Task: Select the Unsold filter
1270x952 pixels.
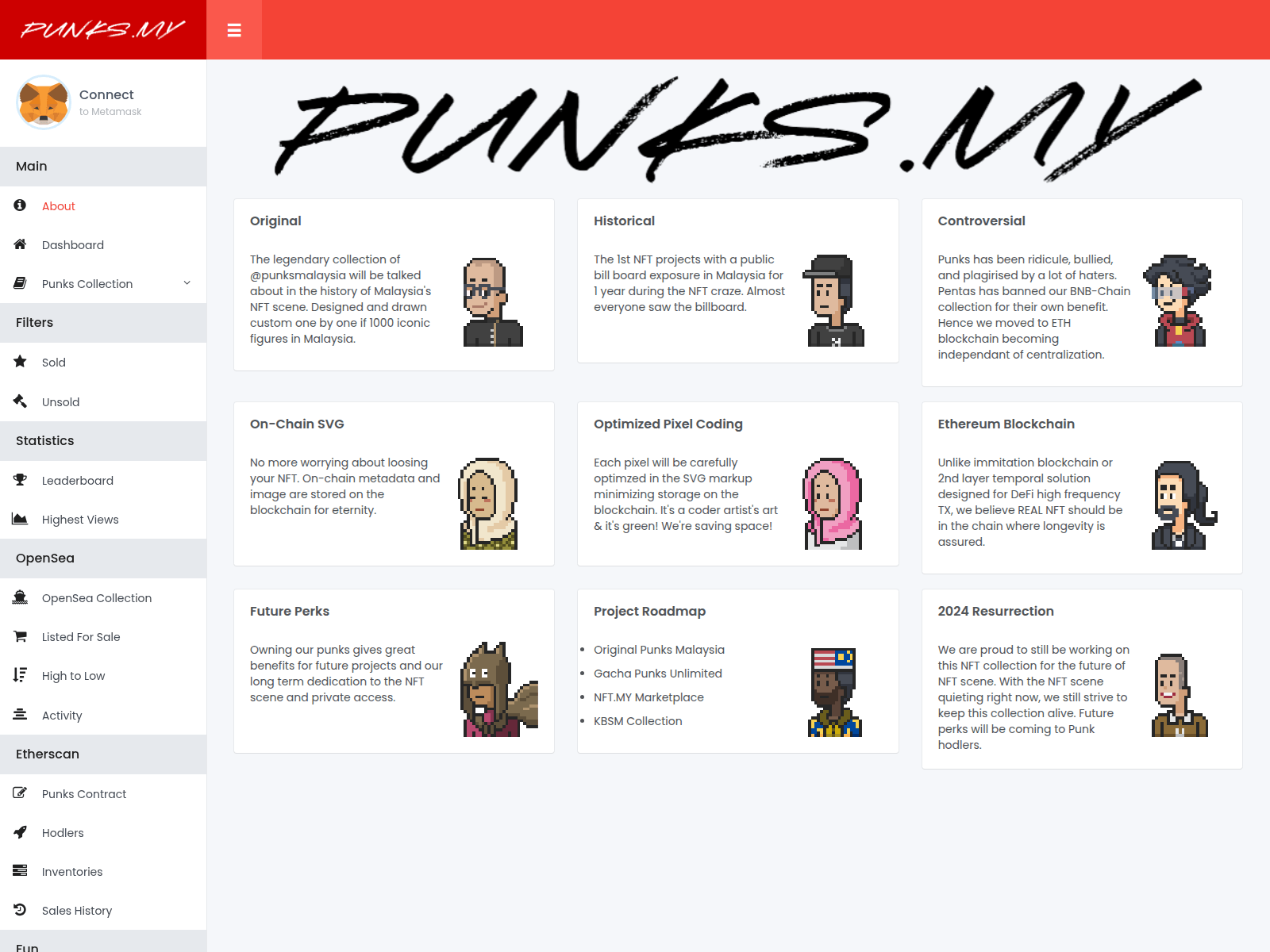Action: coord(103,402)
